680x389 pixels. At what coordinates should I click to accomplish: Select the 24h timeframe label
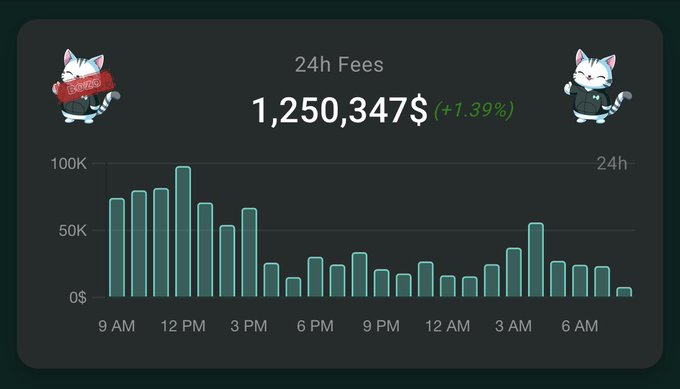point(612,163)
